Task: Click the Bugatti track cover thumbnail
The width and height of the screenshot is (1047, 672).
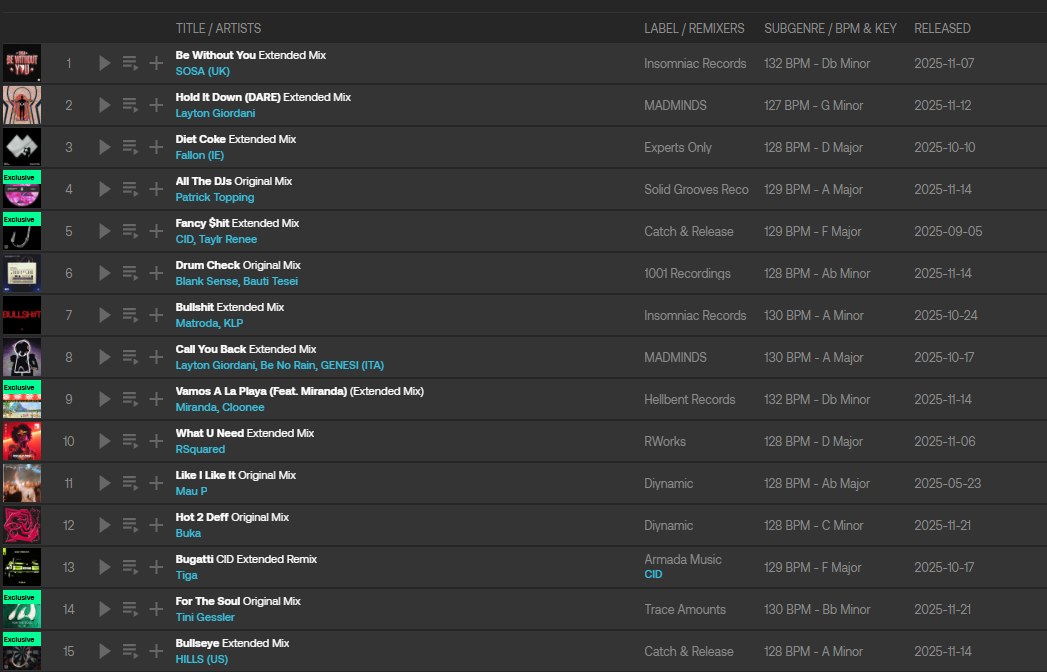Action: [22, 567]
